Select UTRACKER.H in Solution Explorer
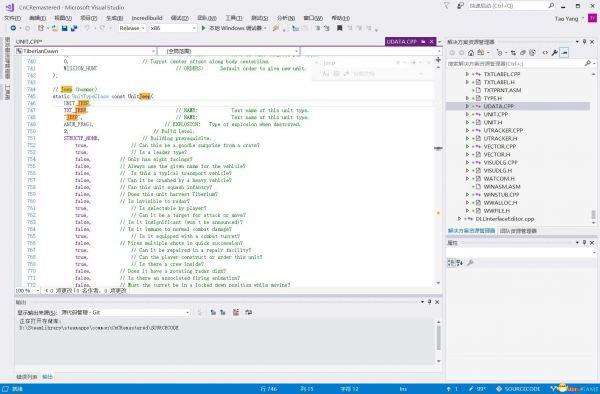Screen dimensions: 600x394 tap(500, 138)
